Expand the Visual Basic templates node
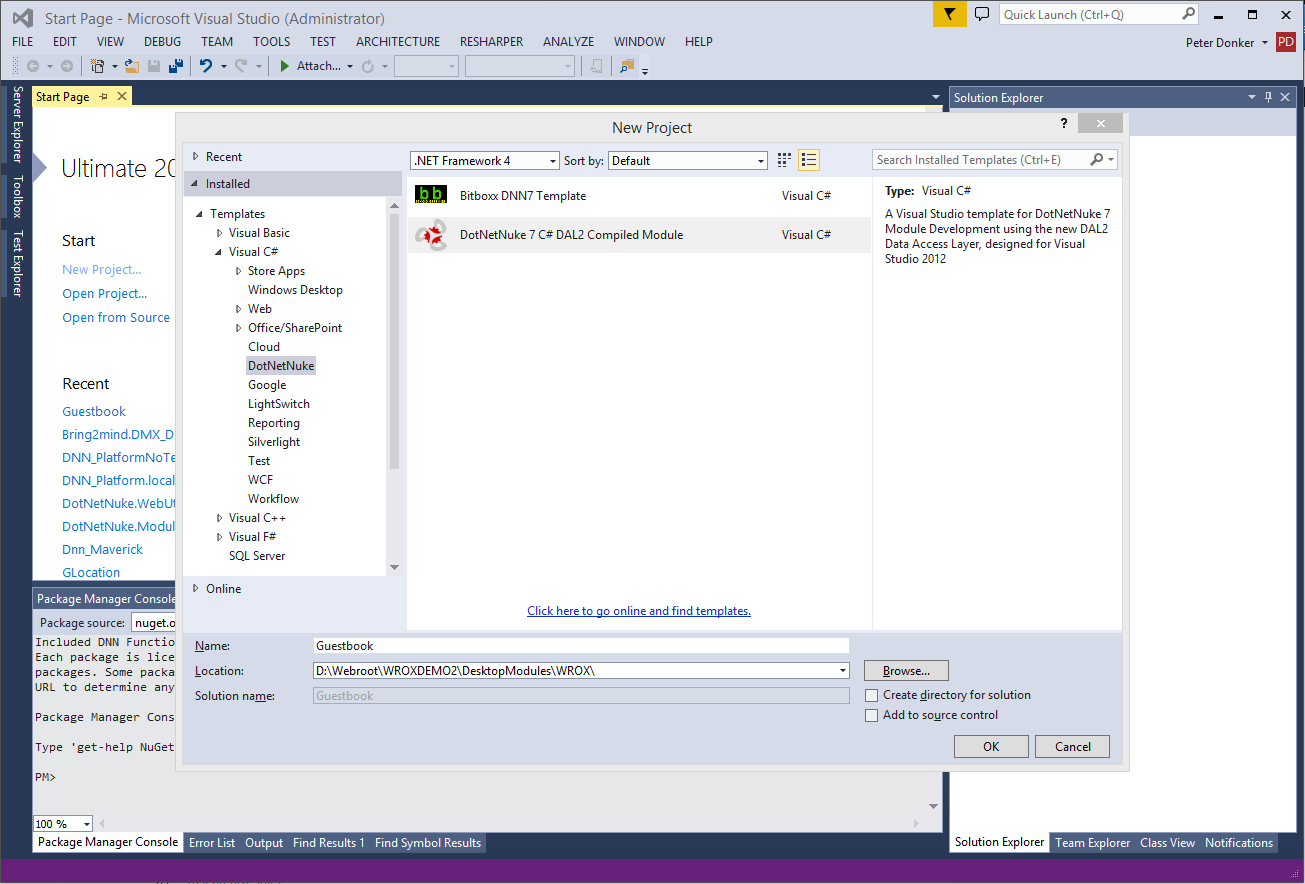This screenshot has width=1305, height=884. click(x=220, y=233)
